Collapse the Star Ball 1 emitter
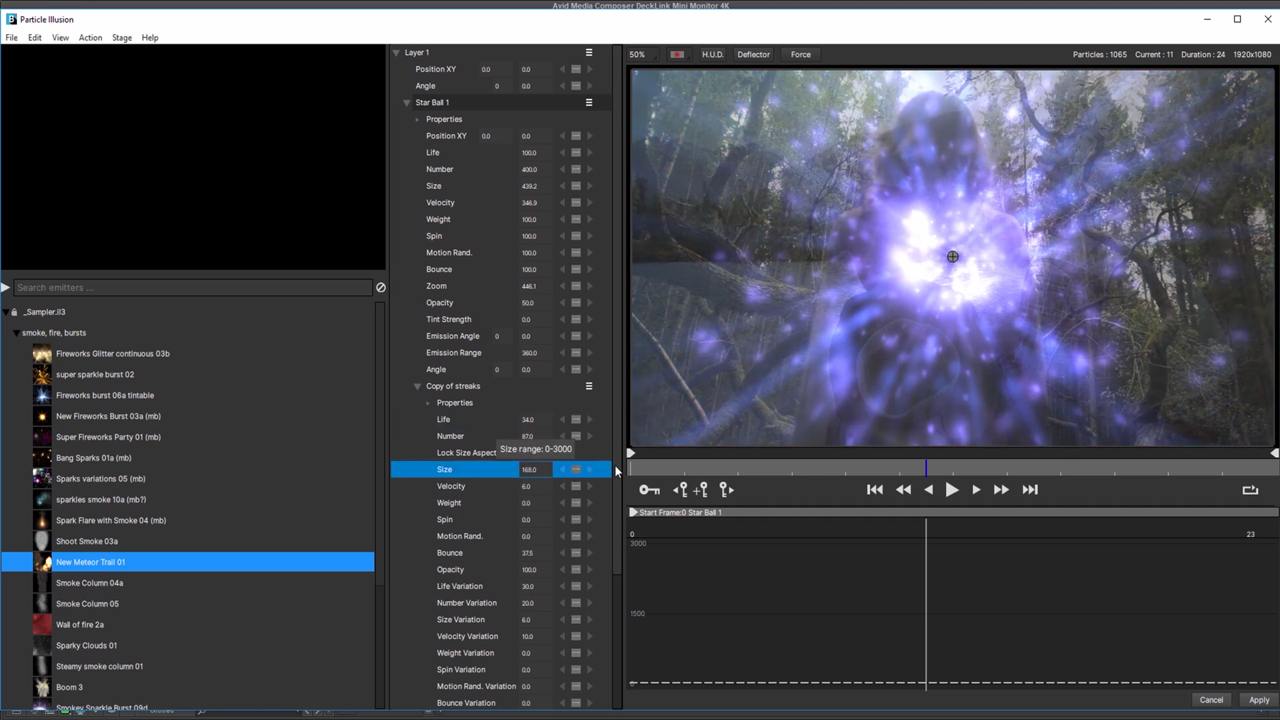Viewport: 1280px width, 720px height. [x=407, y=103]
